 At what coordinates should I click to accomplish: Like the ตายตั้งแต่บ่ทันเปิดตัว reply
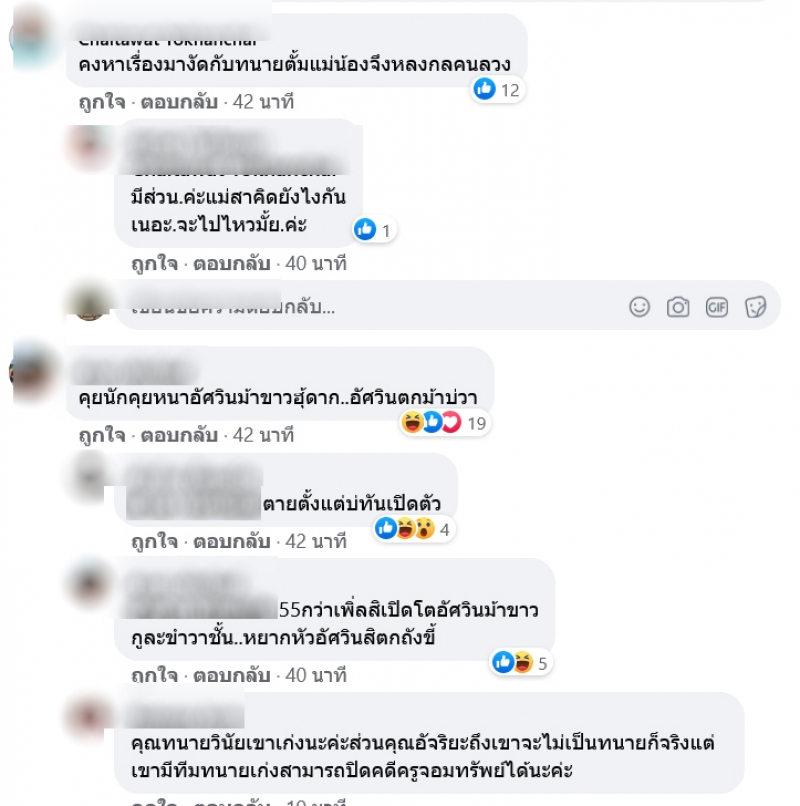tap(154, 541)
